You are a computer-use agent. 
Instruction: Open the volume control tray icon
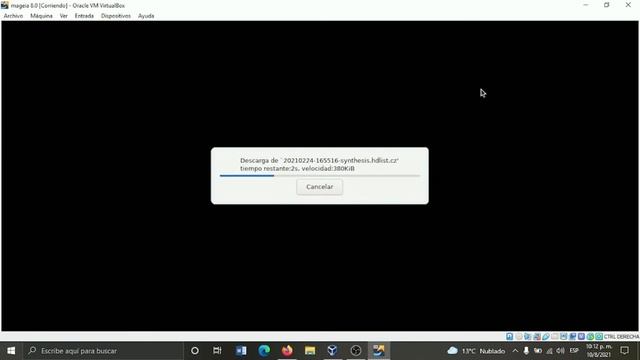pyautogui.click(x=560, y=351)
